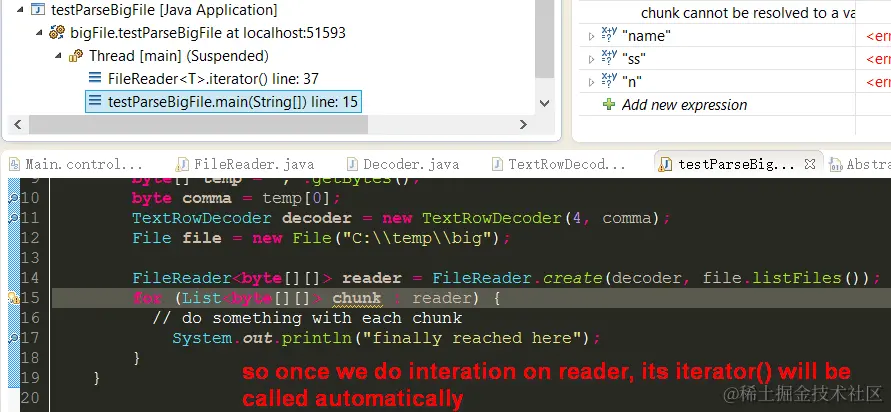891x412 pixels.
Task: Click the expression icon next to "name"
Action: pos(609,35)
